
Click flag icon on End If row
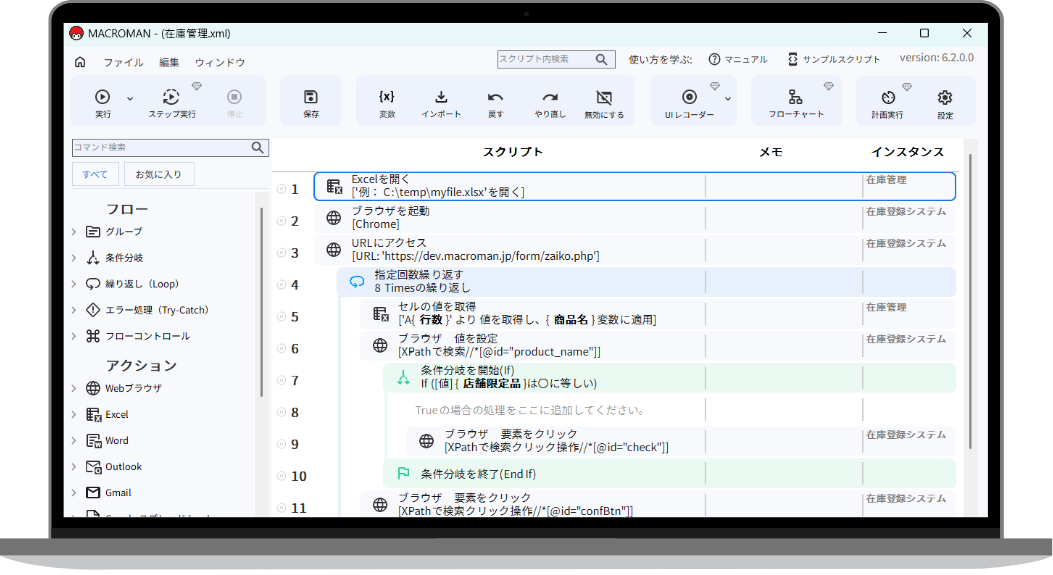tap(403, 474)
